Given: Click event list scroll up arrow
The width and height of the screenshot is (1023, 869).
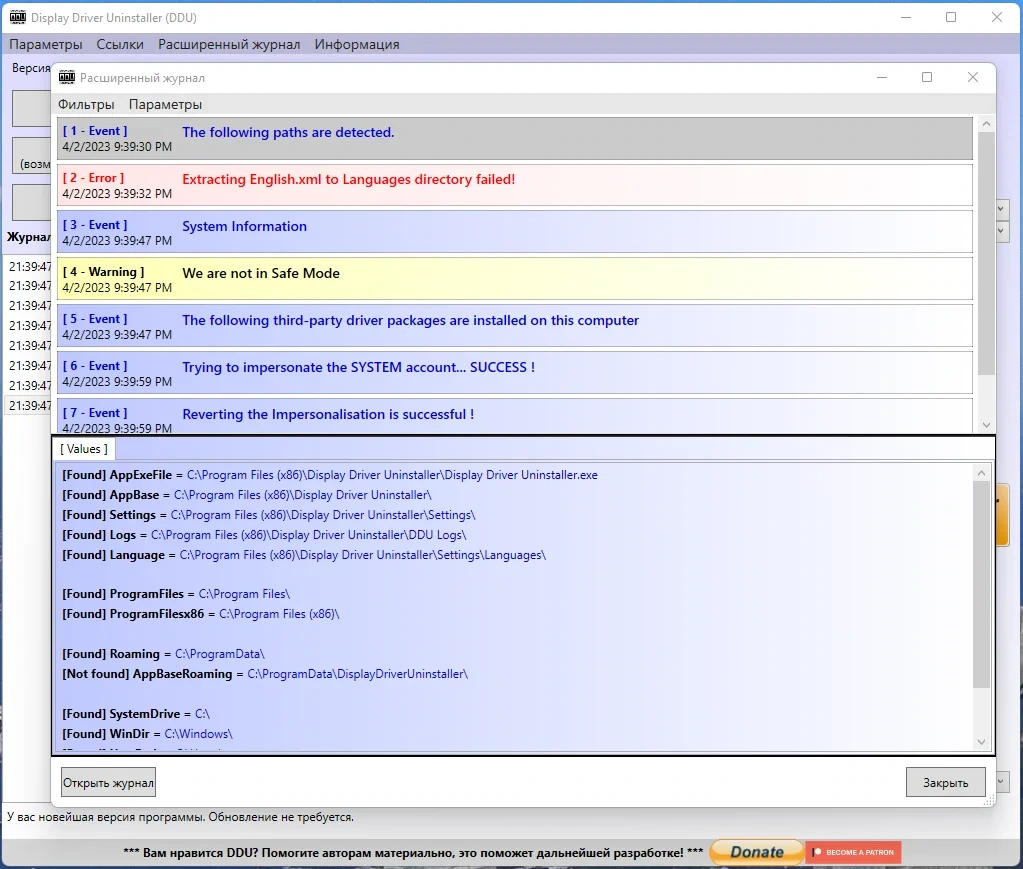Looking at the screenshot, I should coord(986,123).
